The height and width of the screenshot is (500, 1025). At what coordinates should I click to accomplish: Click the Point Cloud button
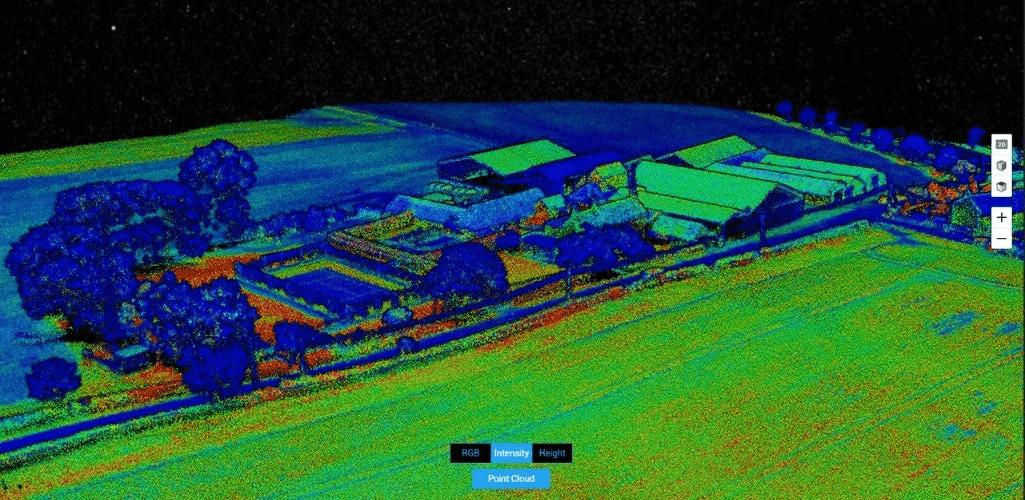511,478
